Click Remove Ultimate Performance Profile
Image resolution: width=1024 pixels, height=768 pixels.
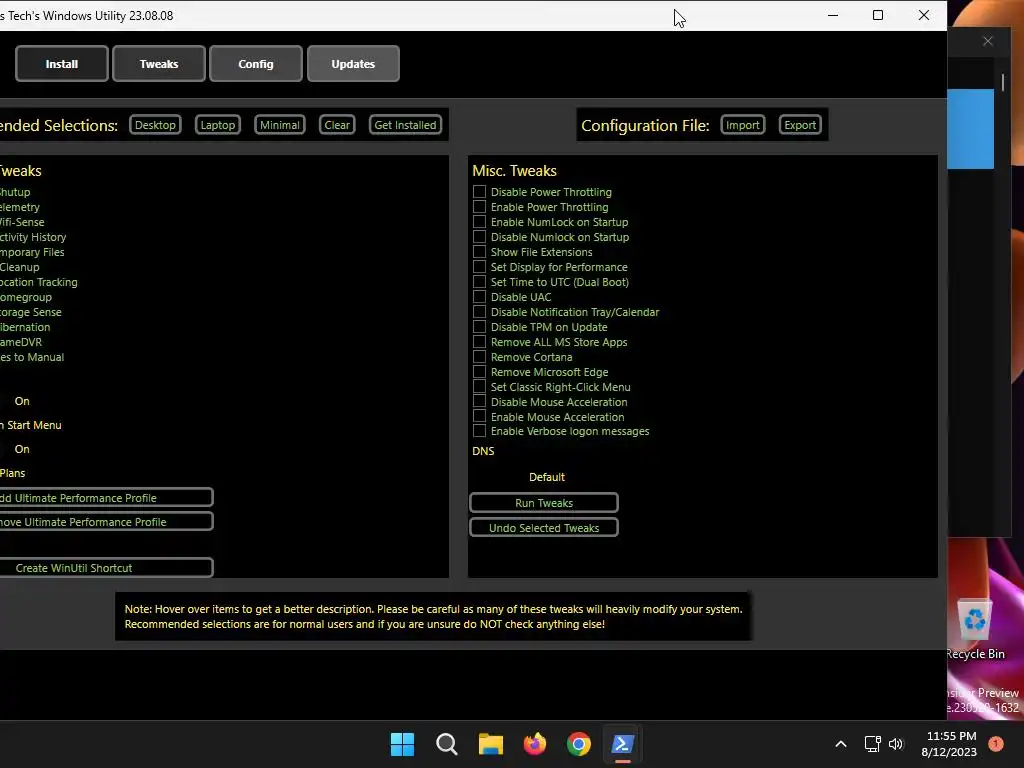tap(104, 522)
